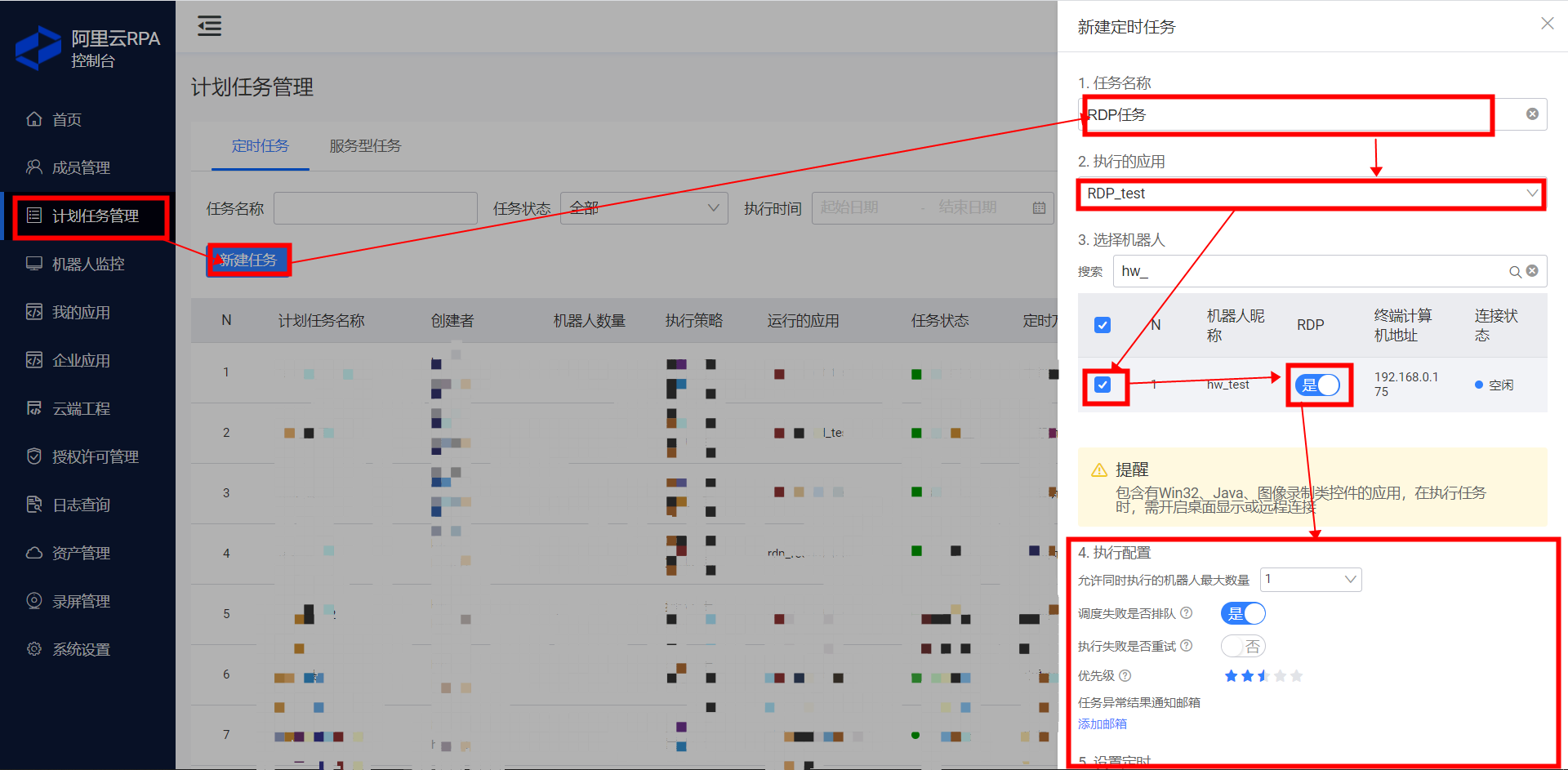Viewport: 1568px width, 770px height.
Task: Click the 执行策略 column header
Action: coord(694,321)
